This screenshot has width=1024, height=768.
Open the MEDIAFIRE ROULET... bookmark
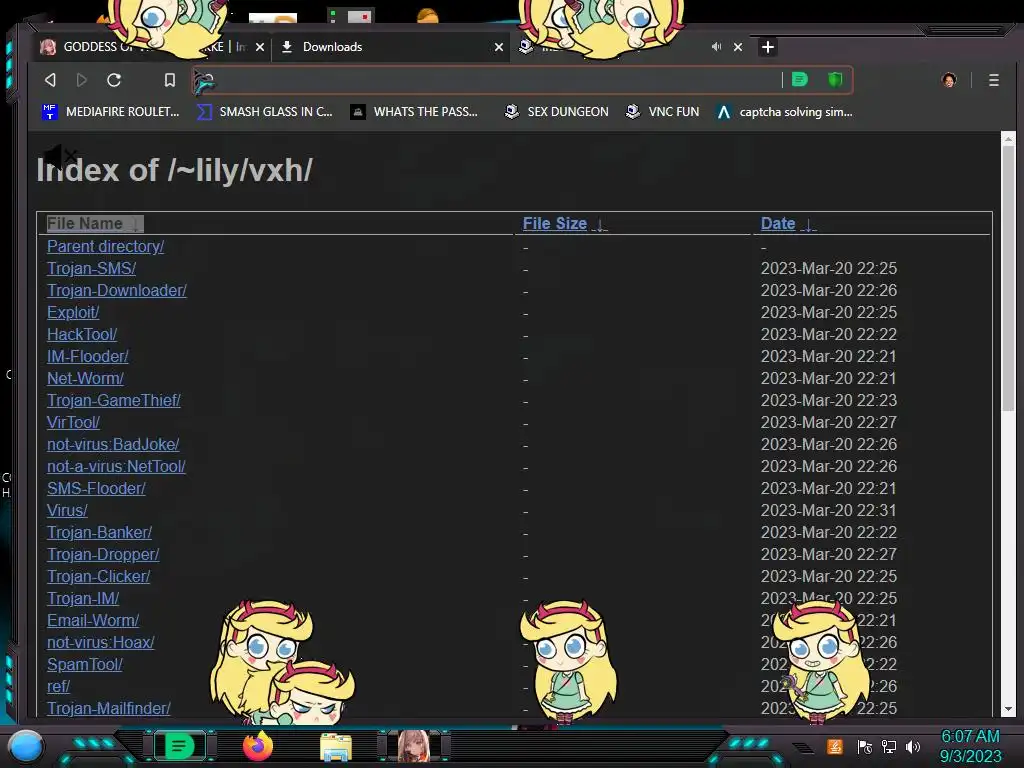click(x=110, y=112)
